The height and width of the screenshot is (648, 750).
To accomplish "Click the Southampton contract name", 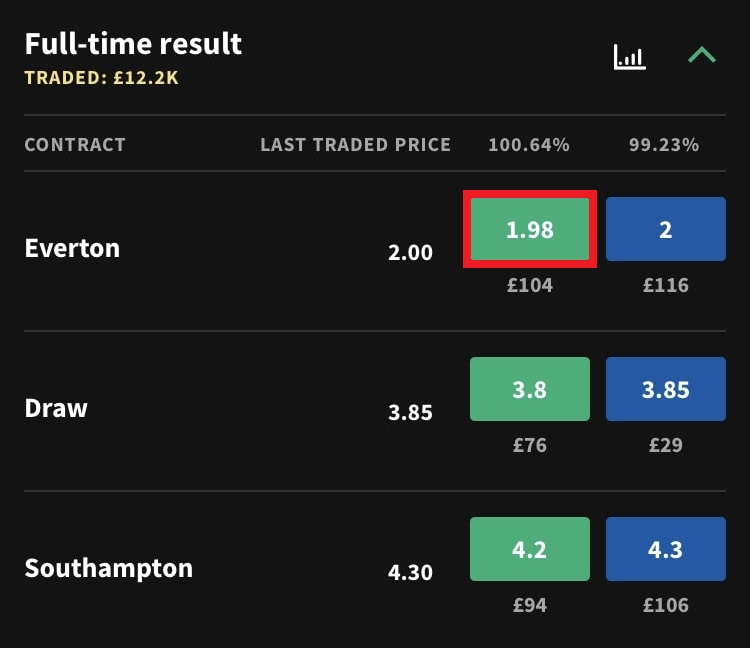I will click(108, 568).
